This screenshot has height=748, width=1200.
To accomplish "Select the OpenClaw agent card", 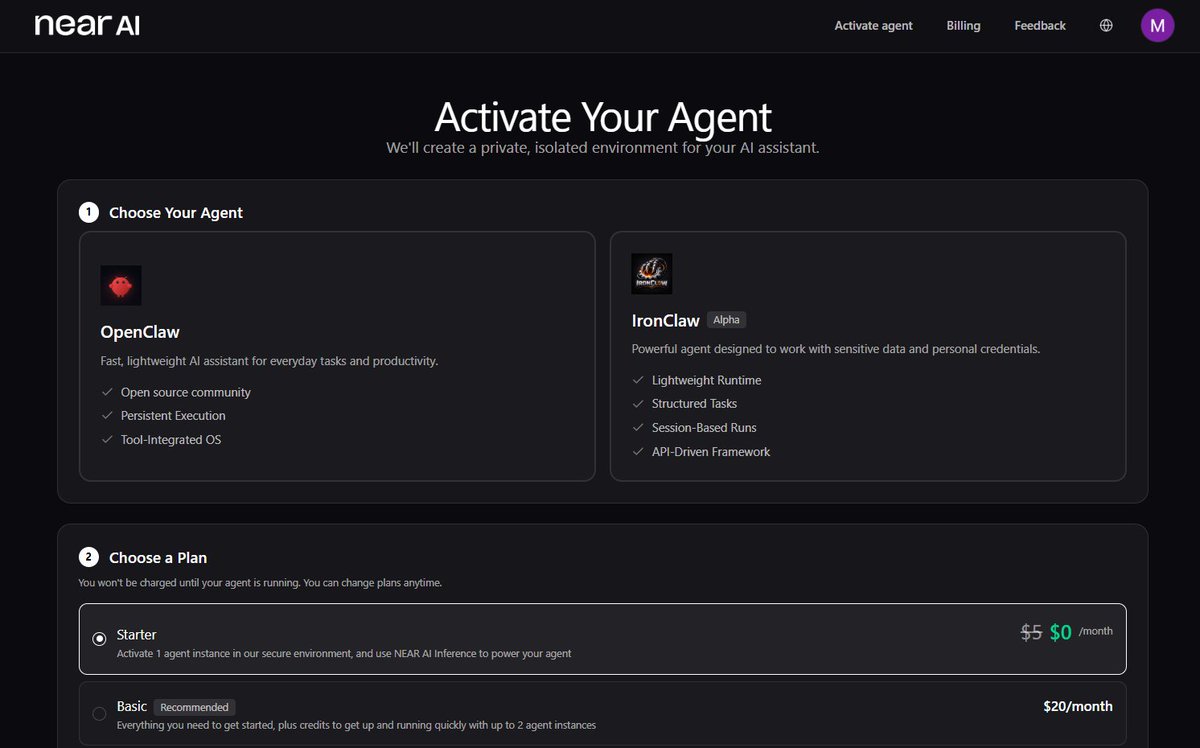I will [x=337, y=356].
